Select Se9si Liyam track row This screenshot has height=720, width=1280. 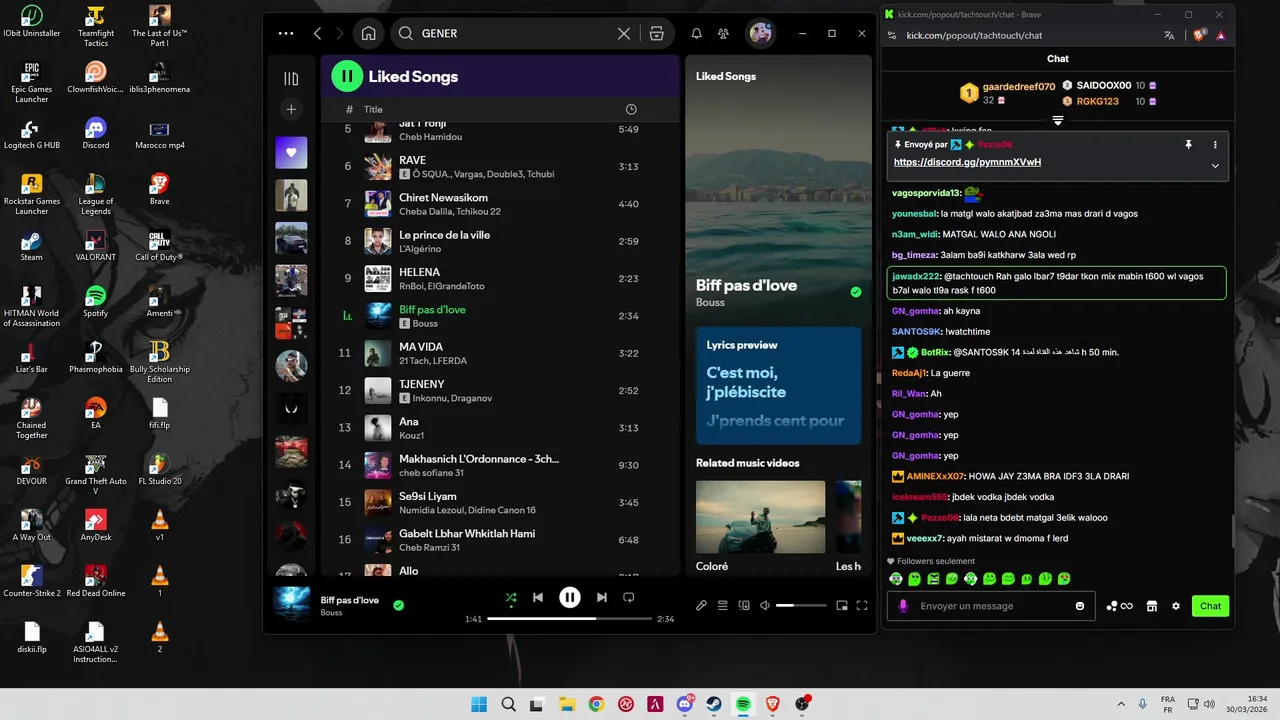[500, 502]
